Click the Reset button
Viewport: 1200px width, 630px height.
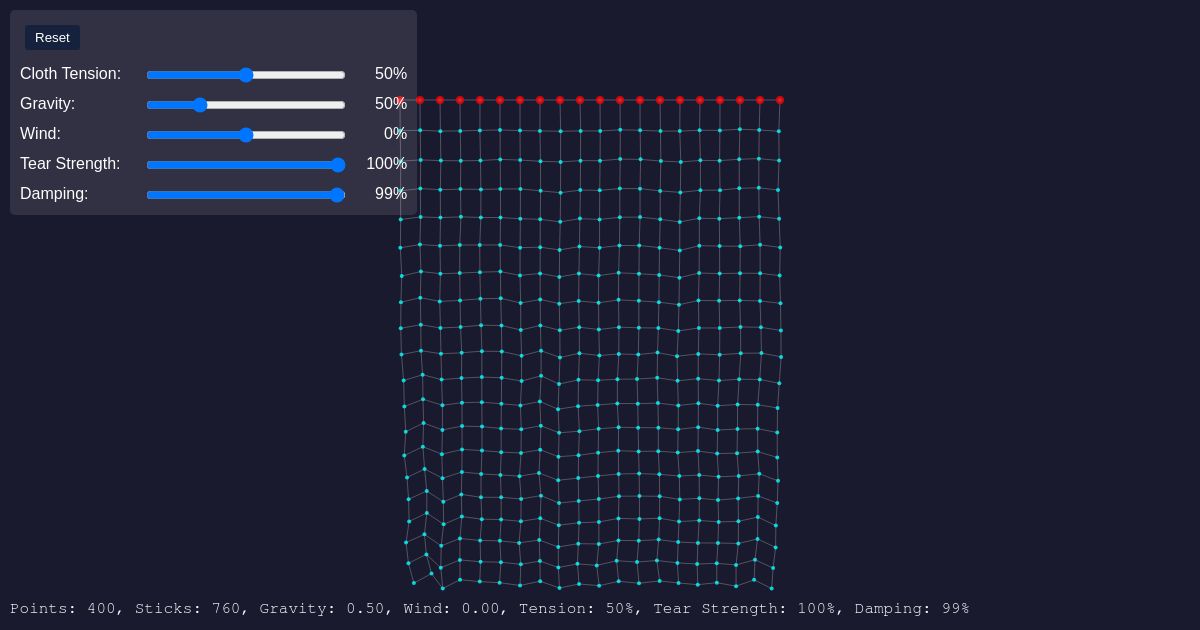52,38
